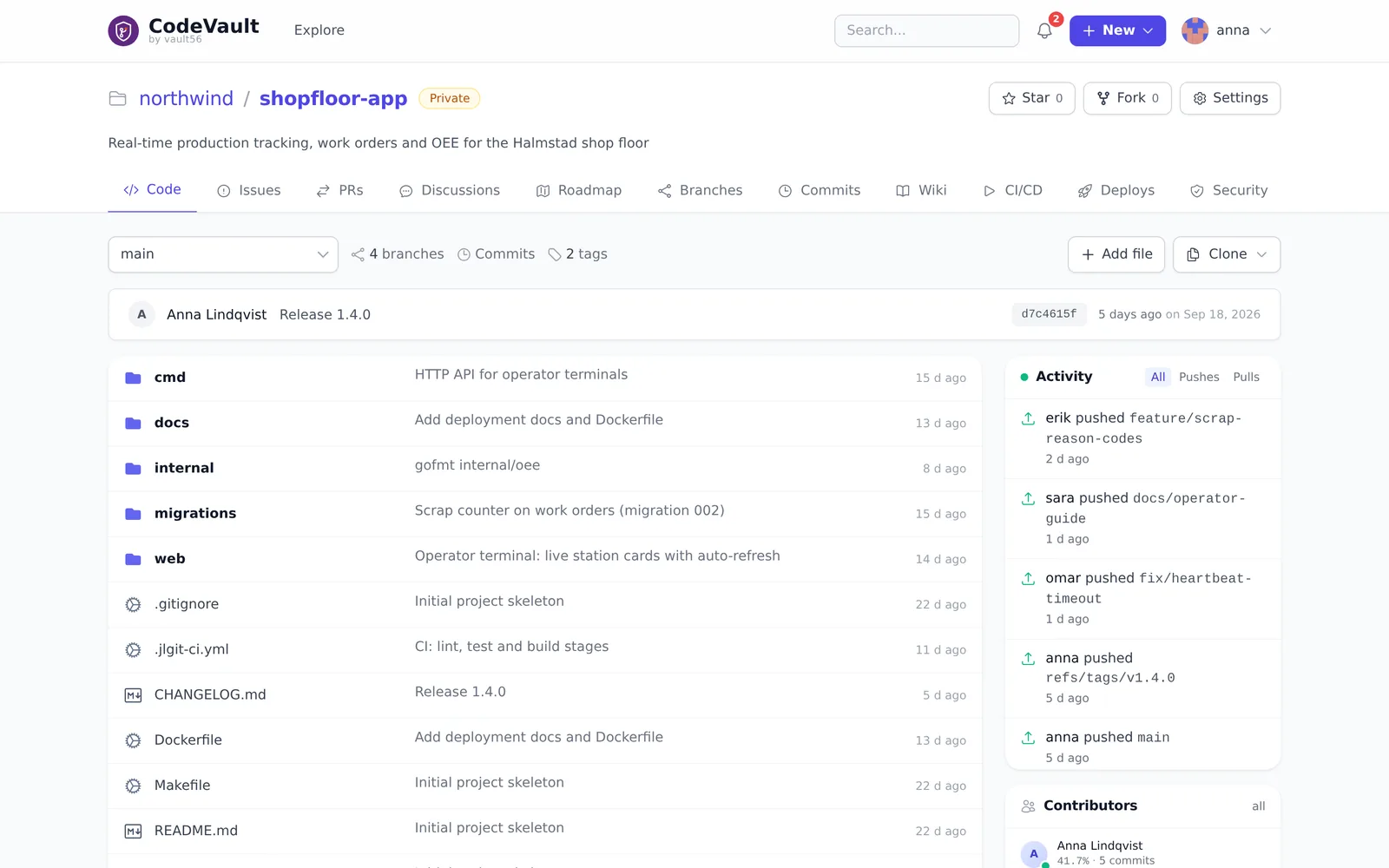Switch to the Issues tab

tap(249, 190)
